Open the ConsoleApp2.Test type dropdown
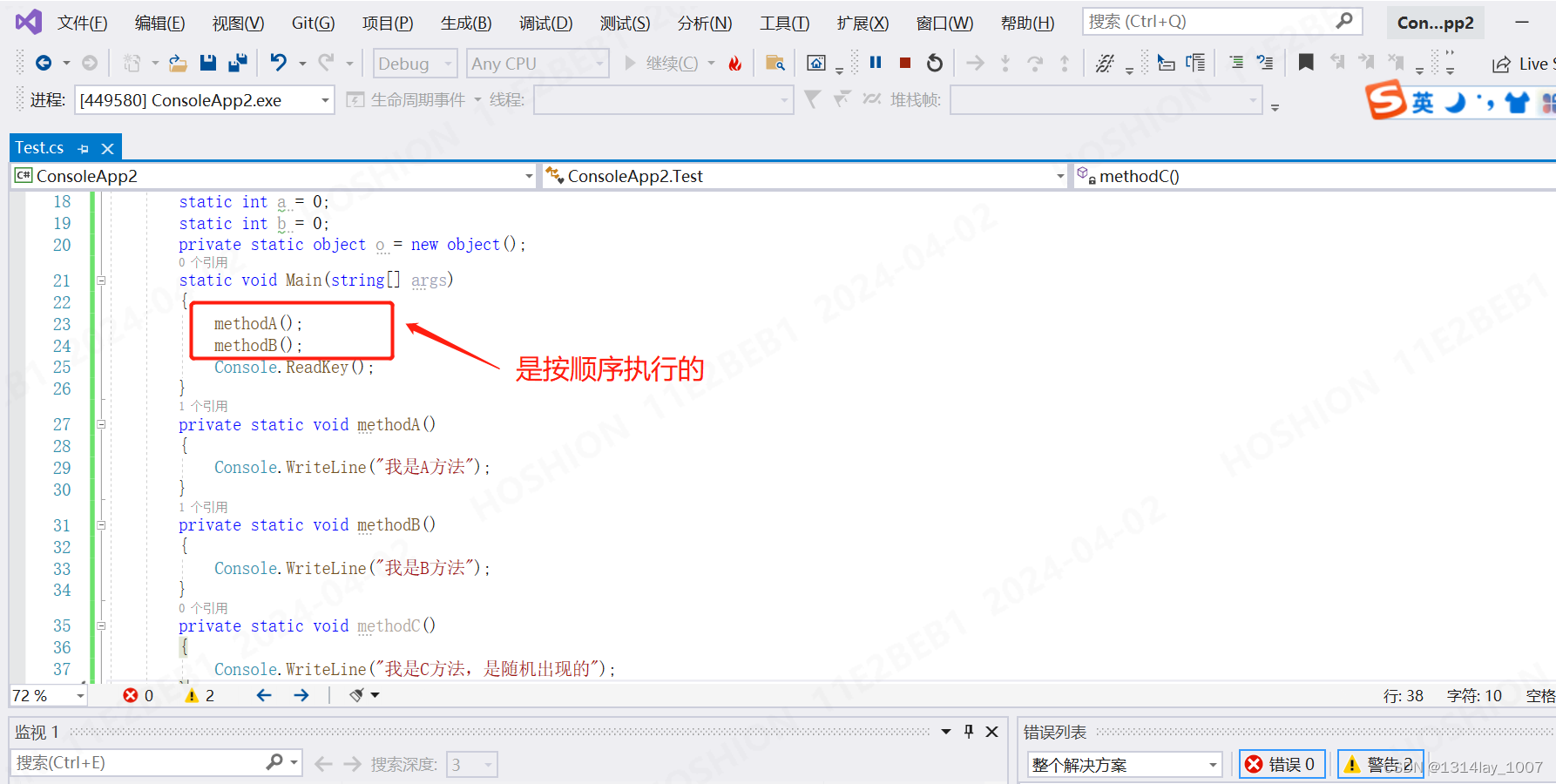1556x784 pixels. point(805,176)
